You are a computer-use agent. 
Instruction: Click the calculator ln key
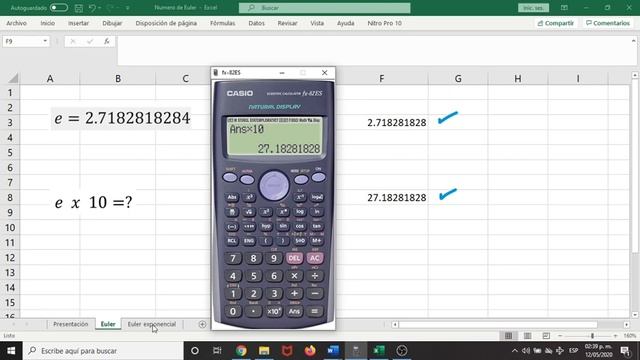[317, 212]
